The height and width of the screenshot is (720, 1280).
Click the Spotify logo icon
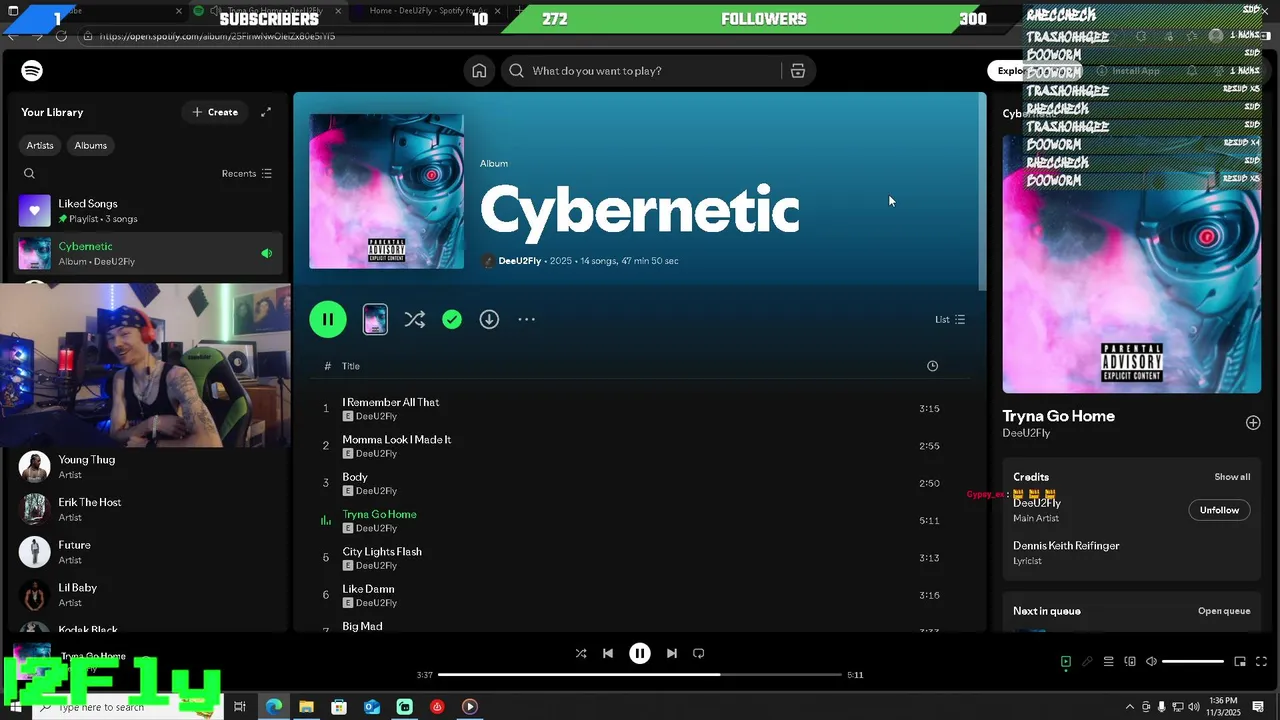pyautogui.click(x=32, y=71)
